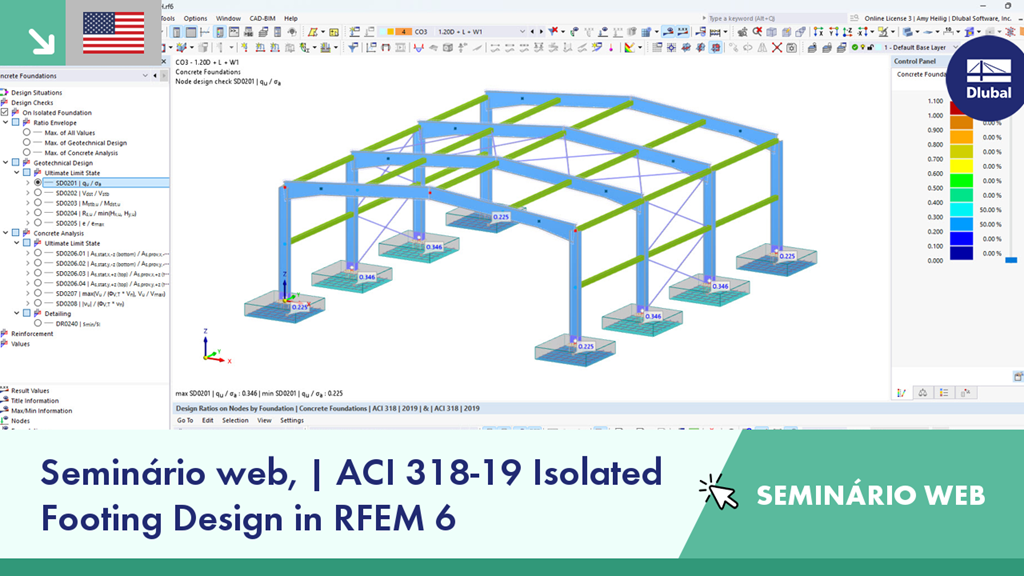Go to previous load case arrow
Viewport: 1024px width, 576px height.
coord(532,31)
